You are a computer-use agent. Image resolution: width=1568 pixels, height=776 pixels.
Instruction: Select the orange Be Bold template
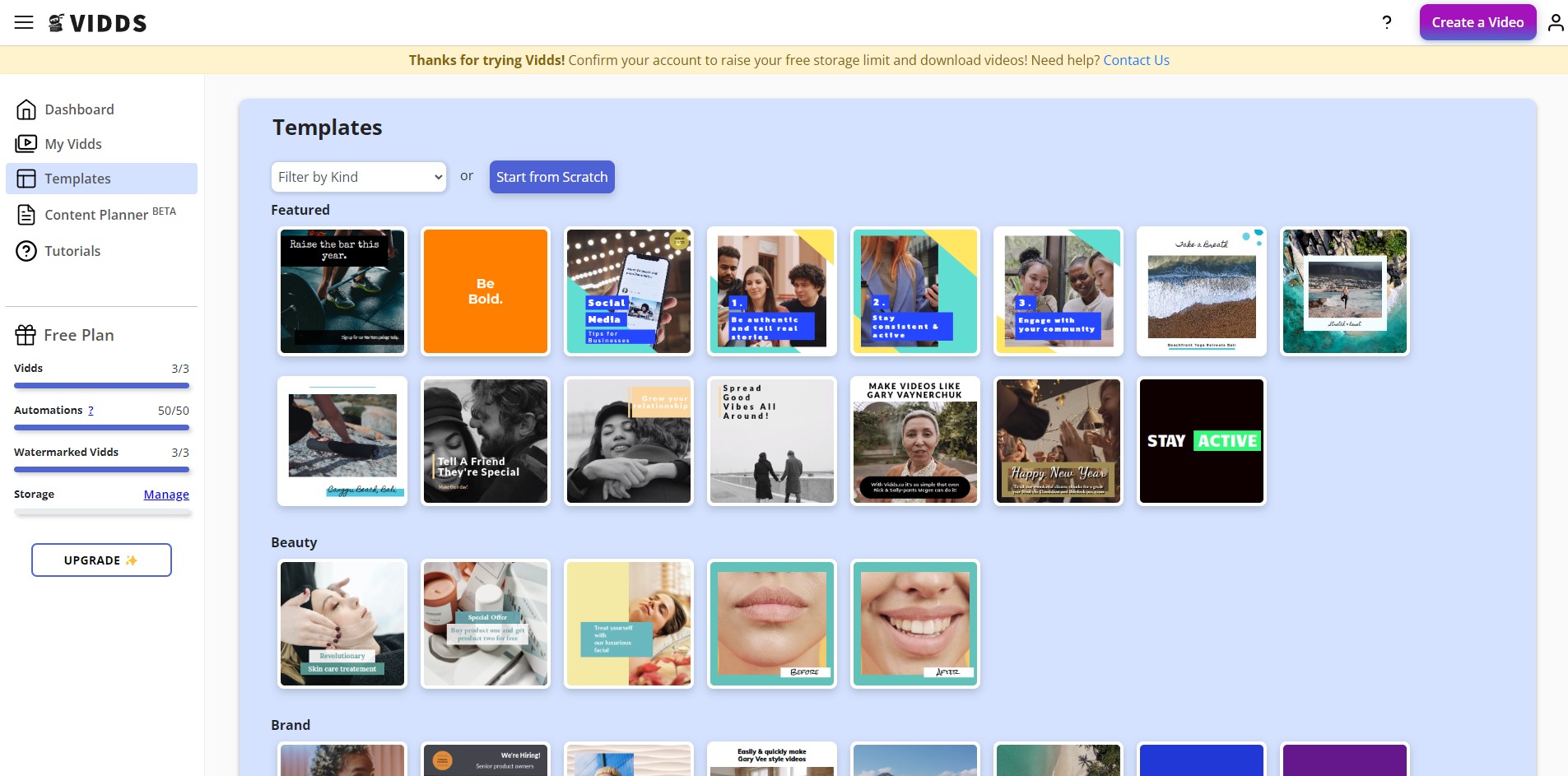(x=486, y=291)
